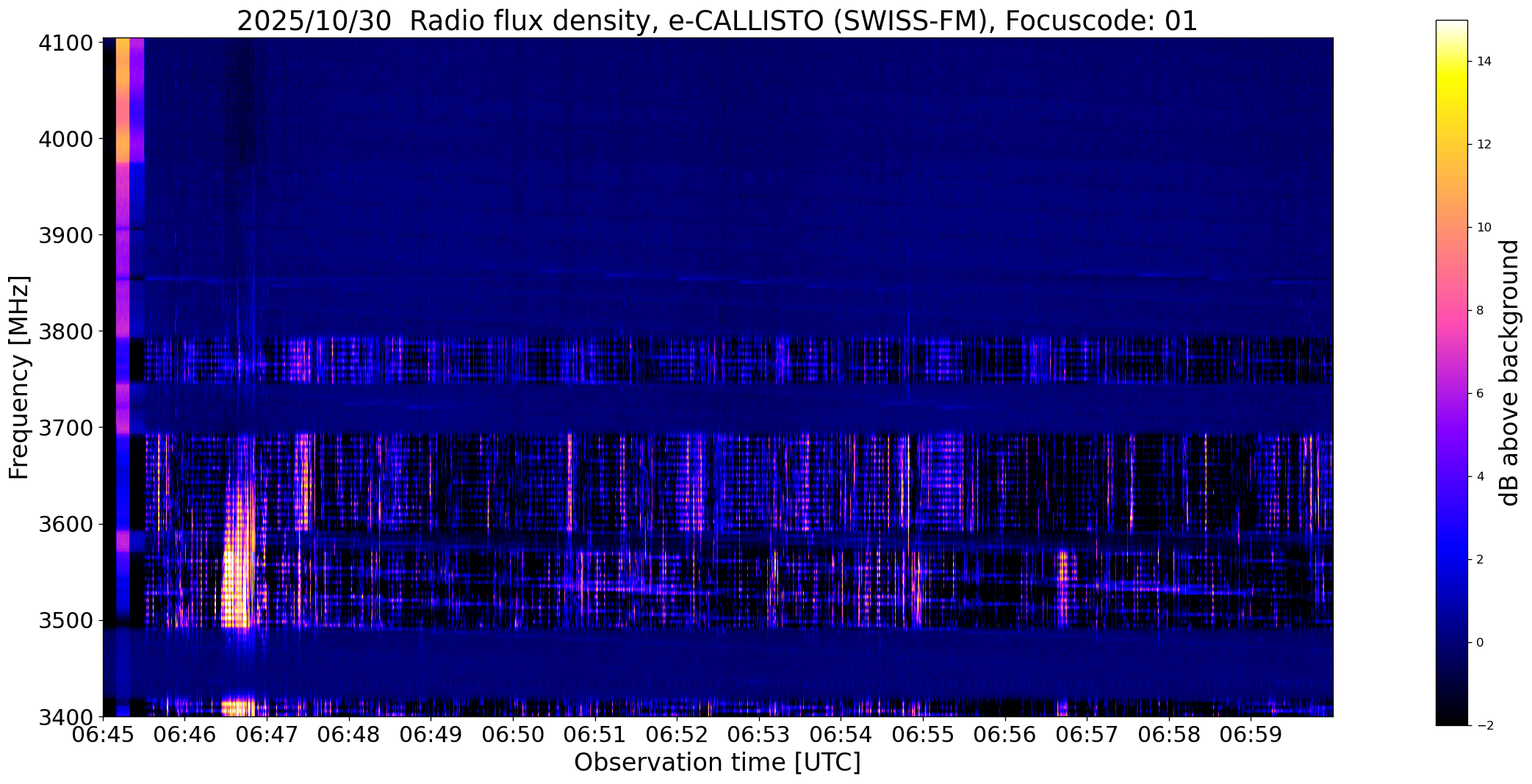
Task: Click the colorbar tick label 4
Action: [x=1480, y=477]
